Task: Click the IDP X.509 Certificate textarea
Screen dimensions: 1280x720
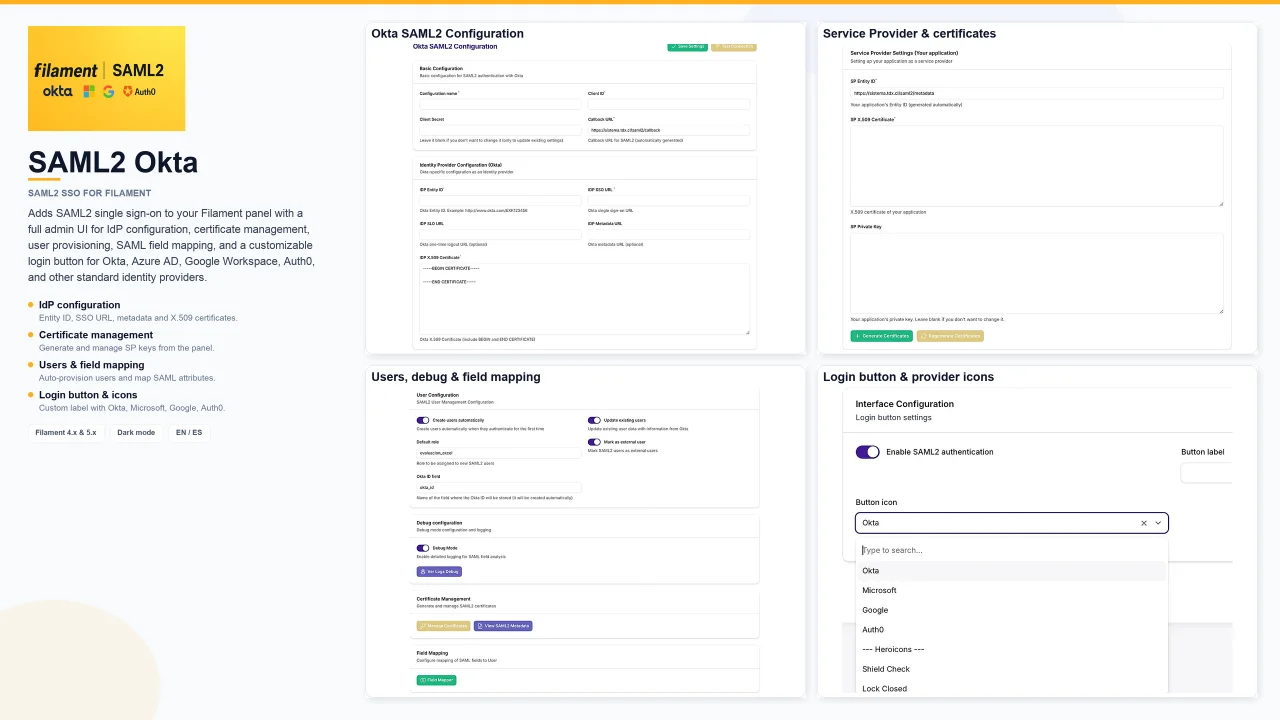Action: click(x=584, y=299)
